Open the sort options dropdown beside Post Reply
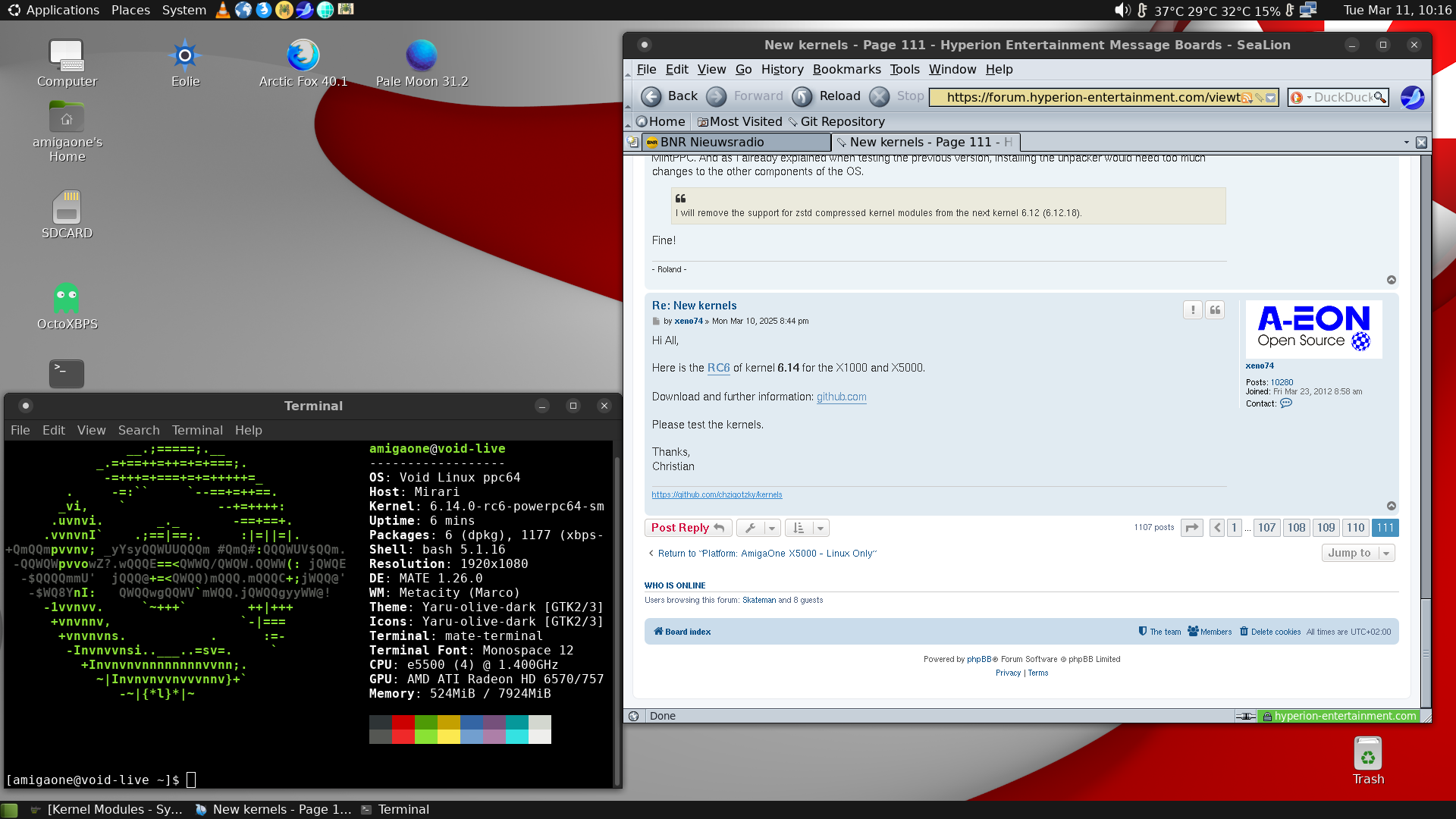Image resolution: width=1456 pixels, height=819 pixels. point(807,528)
